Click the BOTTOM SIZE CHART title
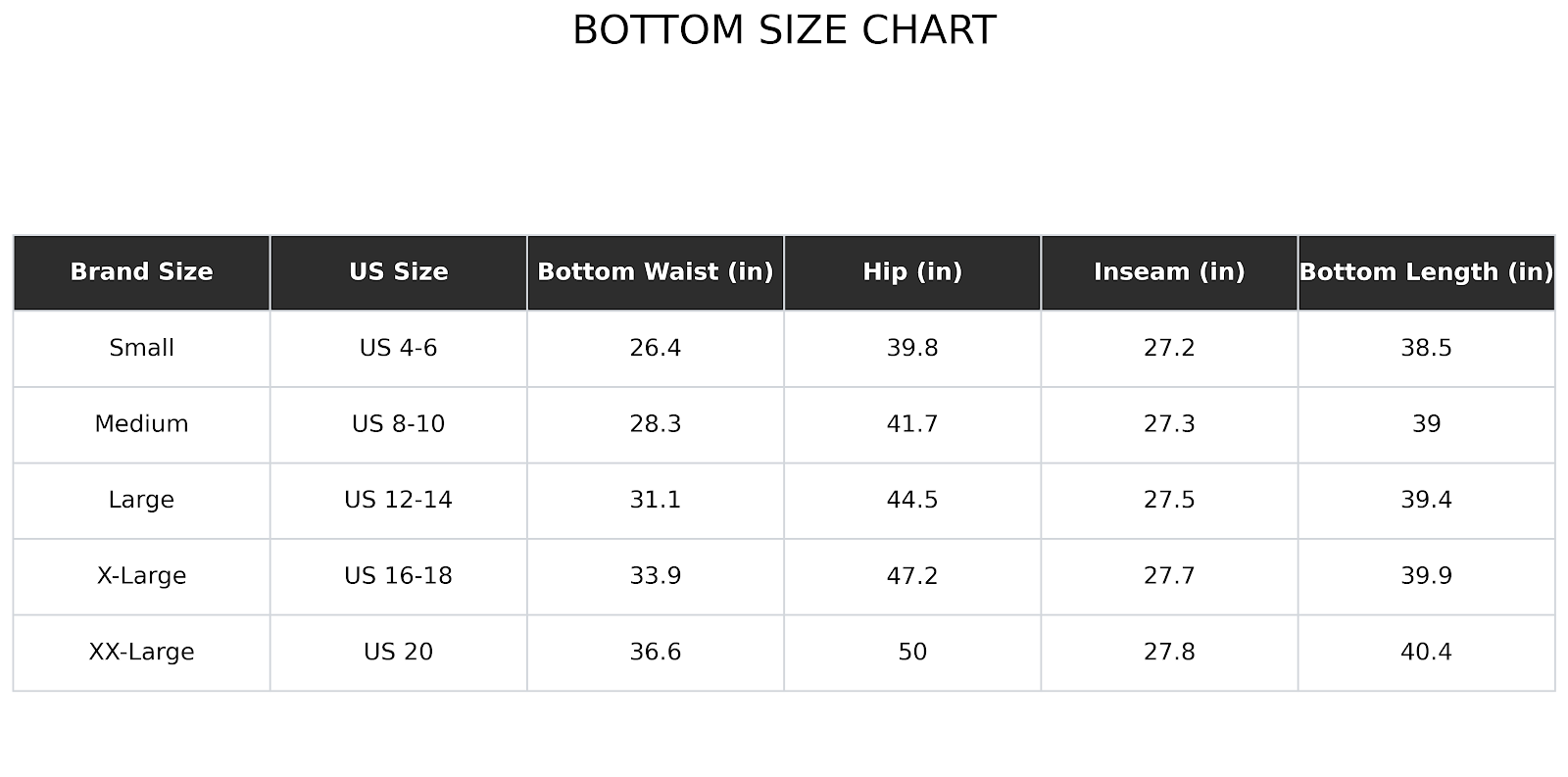Image resolution: width=1568 pixels, height=777 pixels. pyautogui.click(x=784, y=30)
